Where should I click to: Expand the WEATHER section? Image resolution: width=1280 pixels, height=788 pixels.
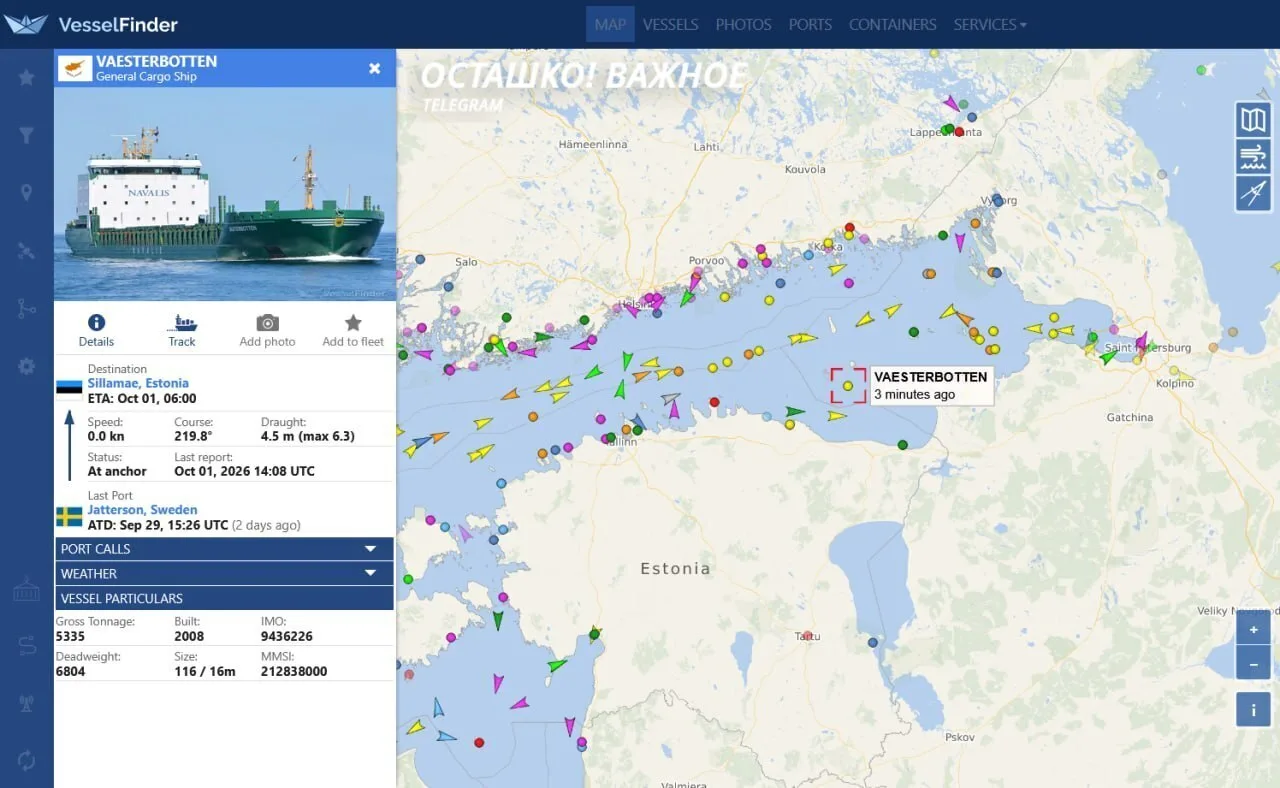pyautogui.click(x=225, y=574)
